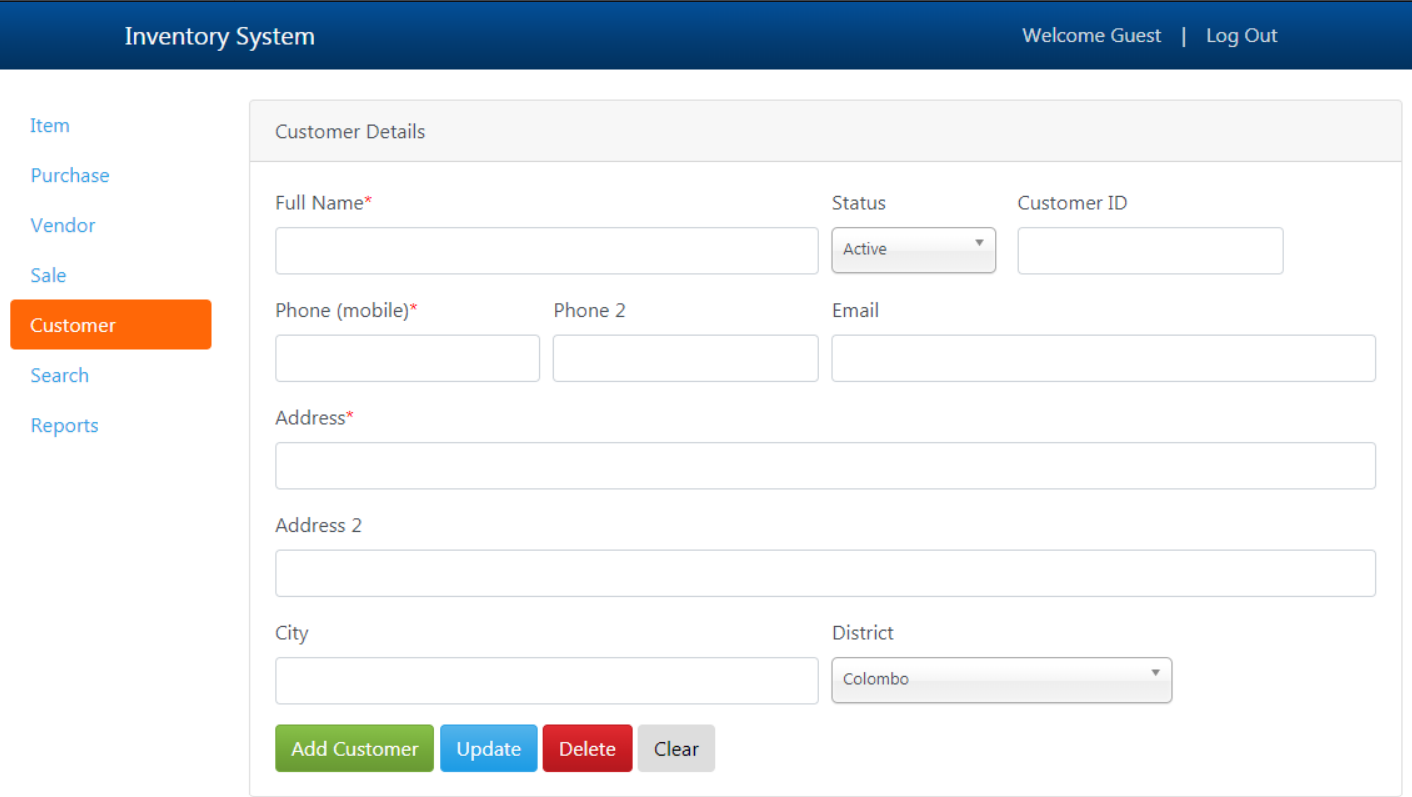Click the City text field
The height and width of the screenshot is (797, 1412).
pos(546,681)
